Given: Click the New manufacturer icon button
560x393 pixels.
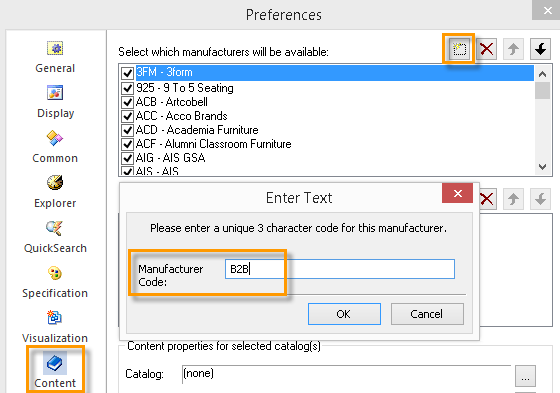Looking at the screenshot, I should pos(459,49).
